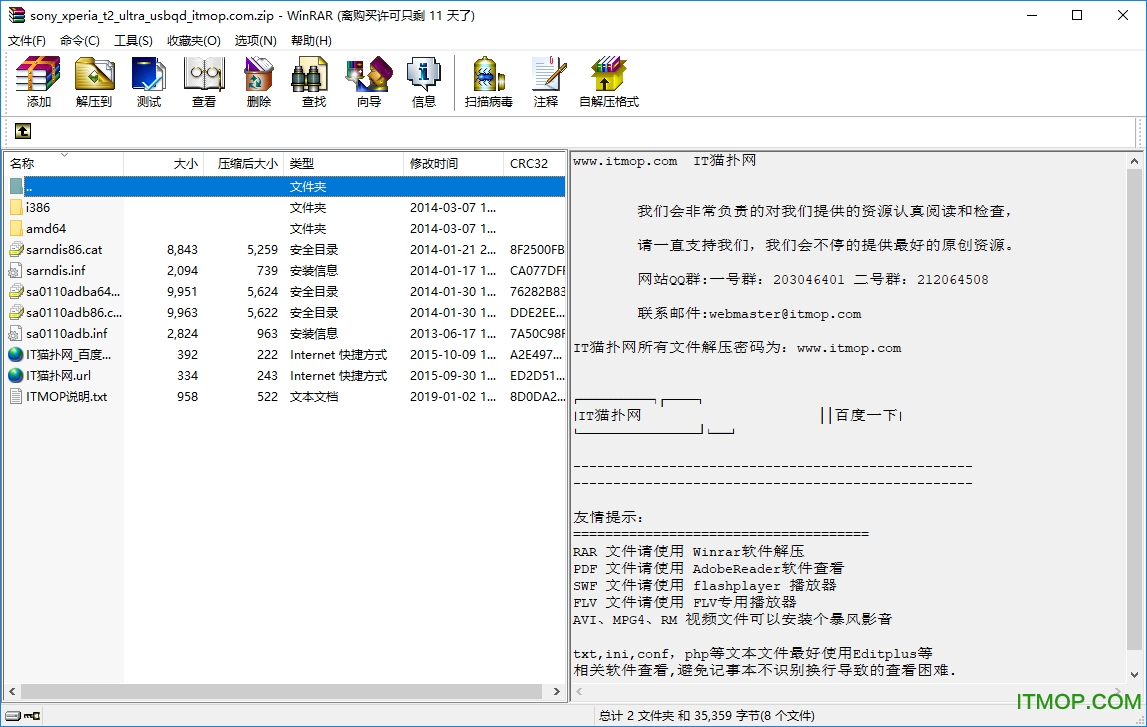Click file list scroll left arrow
This screenshot has width=1147, height=727.
coord(12,691)
